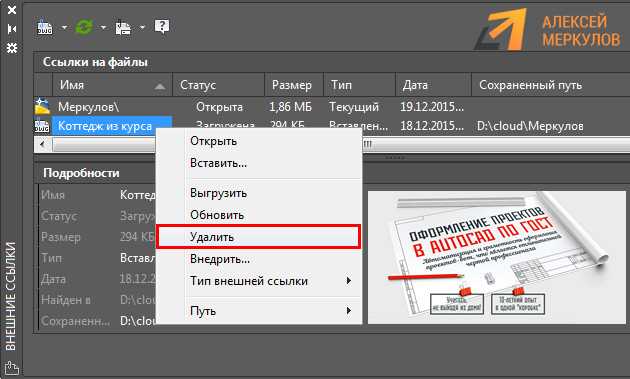Expand the Путь submenu

(x=259, y=311)
